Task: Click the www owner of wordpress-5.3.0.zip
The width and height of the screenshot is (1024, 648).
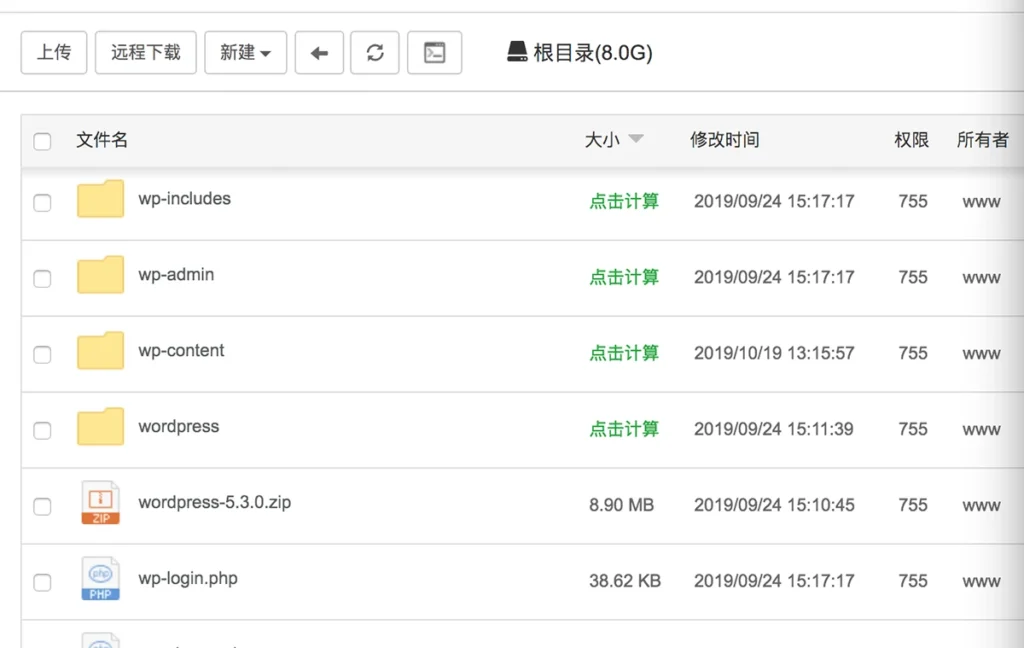Action: 981,506
